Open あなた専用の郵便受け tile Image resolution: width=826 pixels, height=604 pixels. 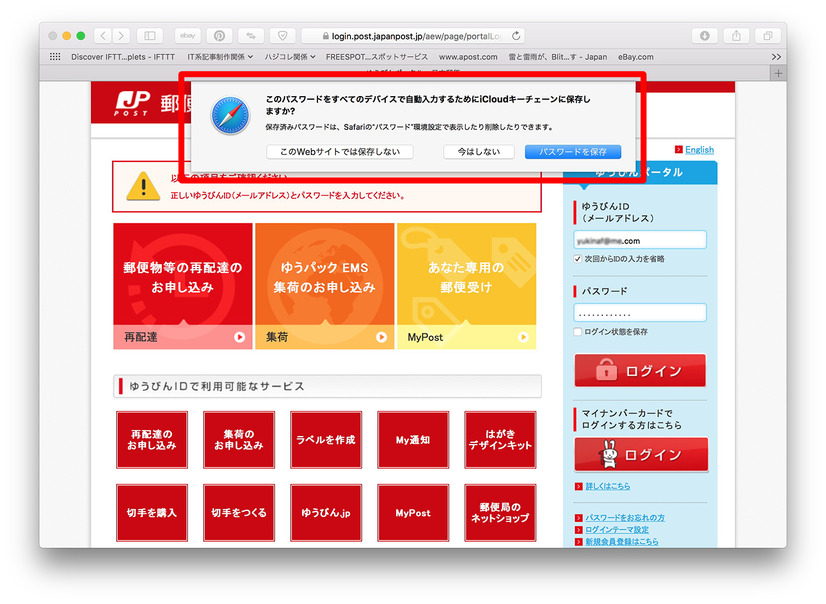pyautogui.click(x=466, y=286)
